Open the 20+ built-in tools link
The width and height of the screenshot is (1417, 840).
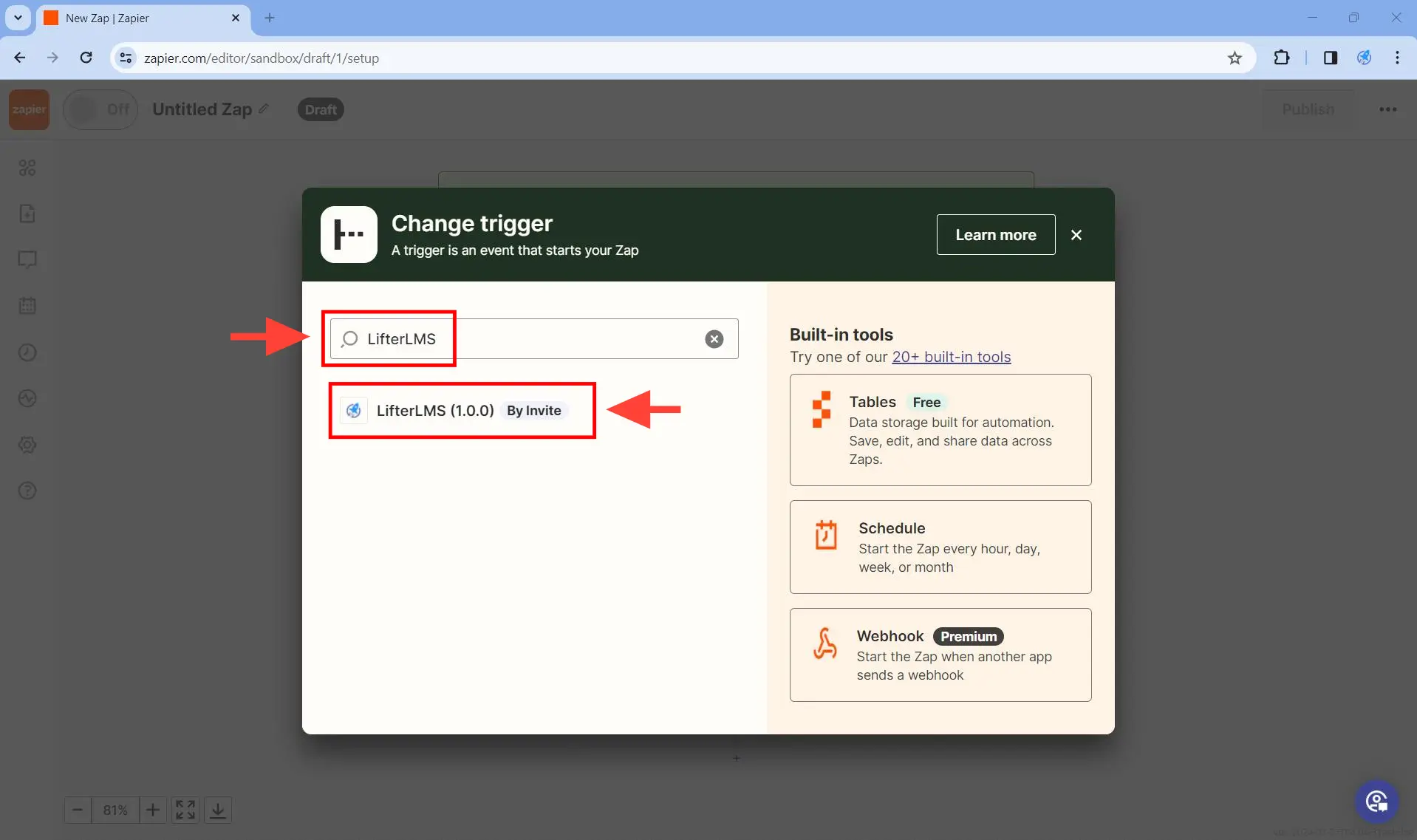(952, 357)
